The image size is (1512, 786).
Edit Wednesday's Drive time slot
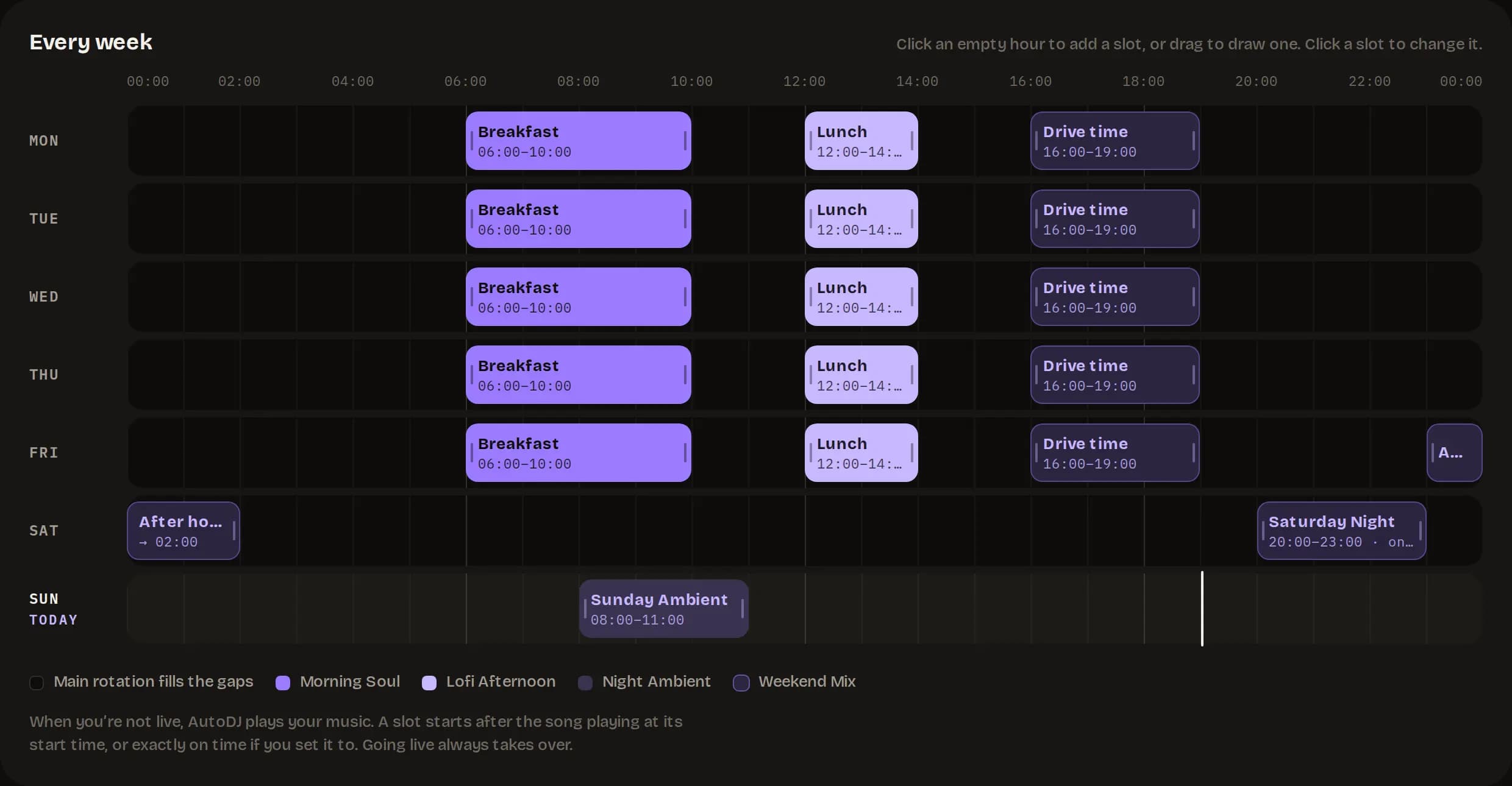[x=1114, y=297]
